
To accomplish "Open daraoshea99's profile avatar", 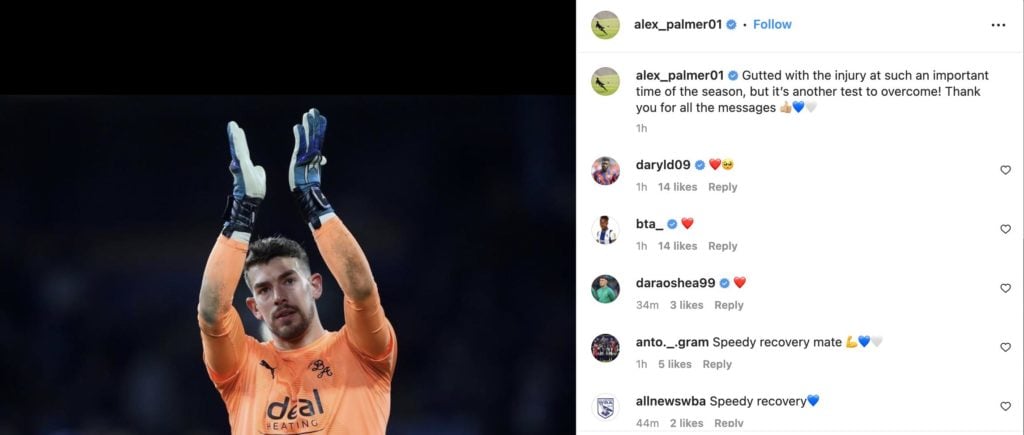I will [605, 289].
